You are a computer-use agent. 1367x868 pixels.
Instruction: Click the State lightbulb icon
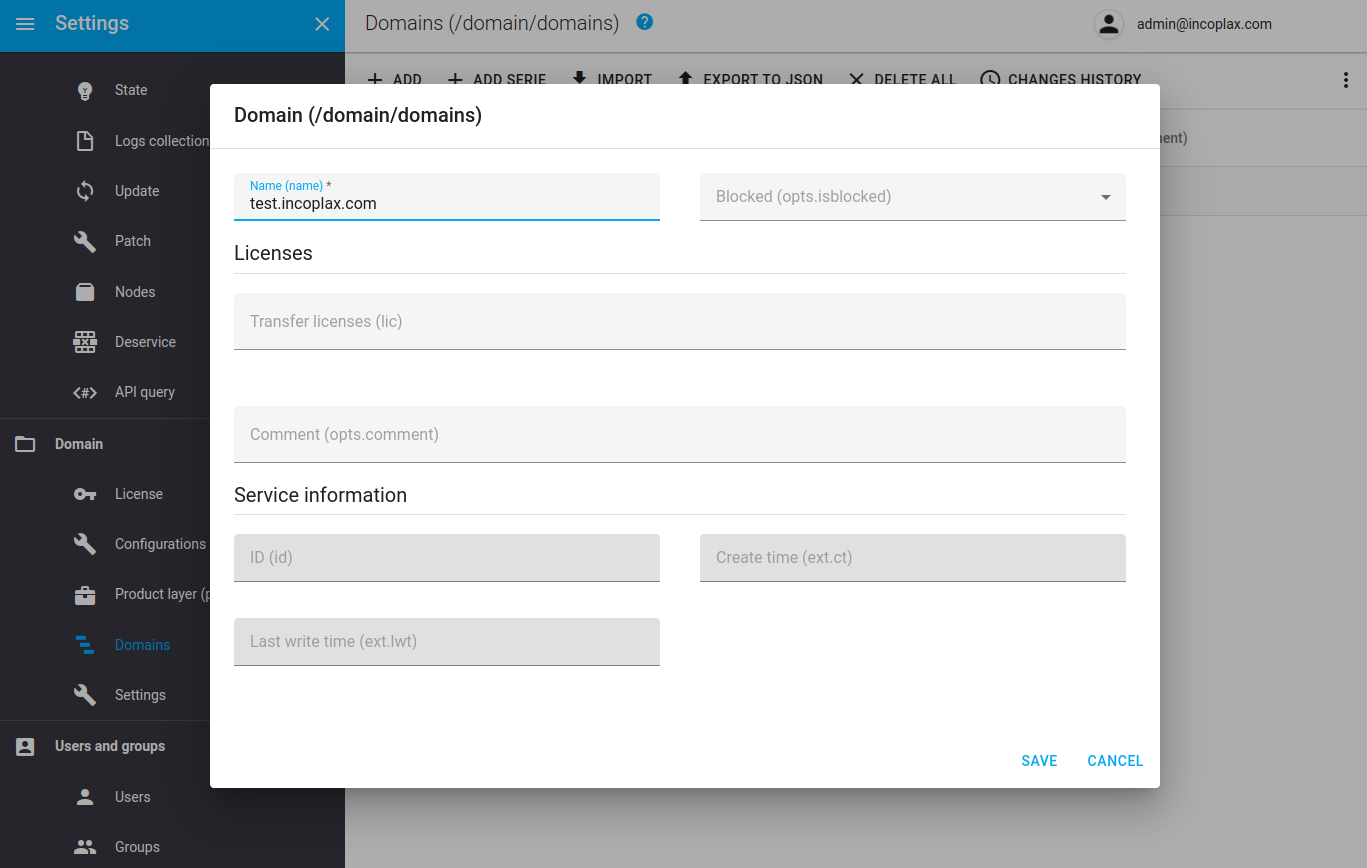(x=85, y=90)
